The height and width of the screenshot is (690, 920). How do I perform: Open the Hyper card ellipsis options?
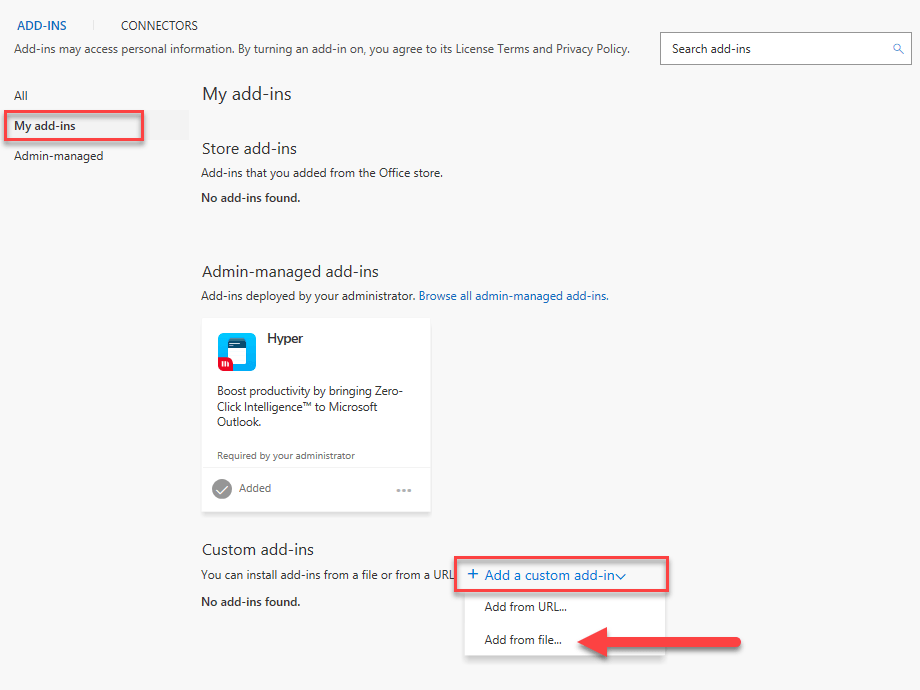tap(404, 490)
